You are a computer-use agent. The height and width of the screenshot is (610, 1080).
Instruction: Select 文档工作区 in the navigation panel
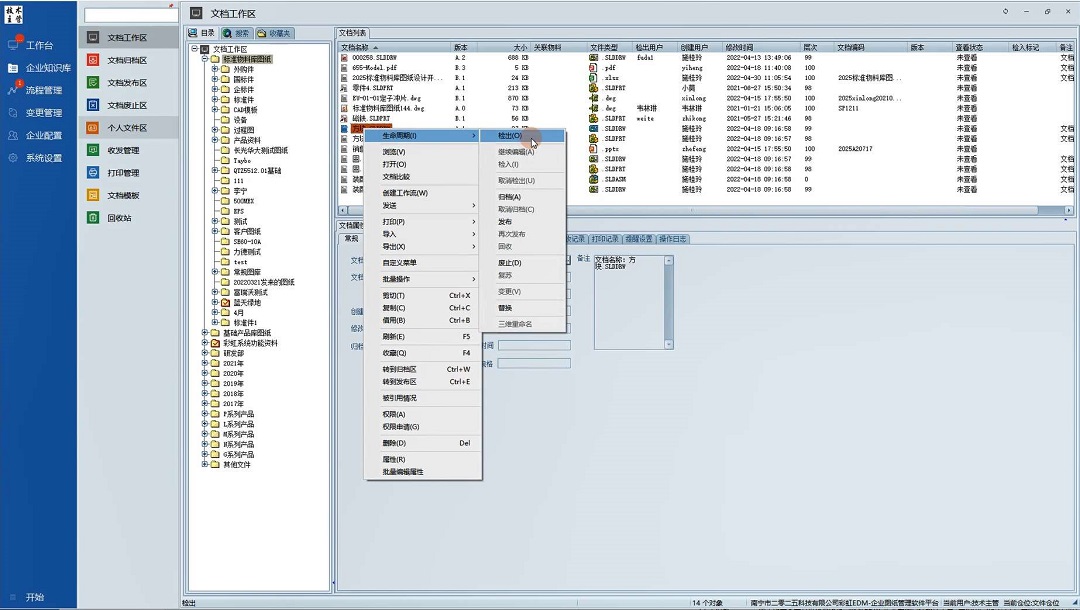click(128, 38)
